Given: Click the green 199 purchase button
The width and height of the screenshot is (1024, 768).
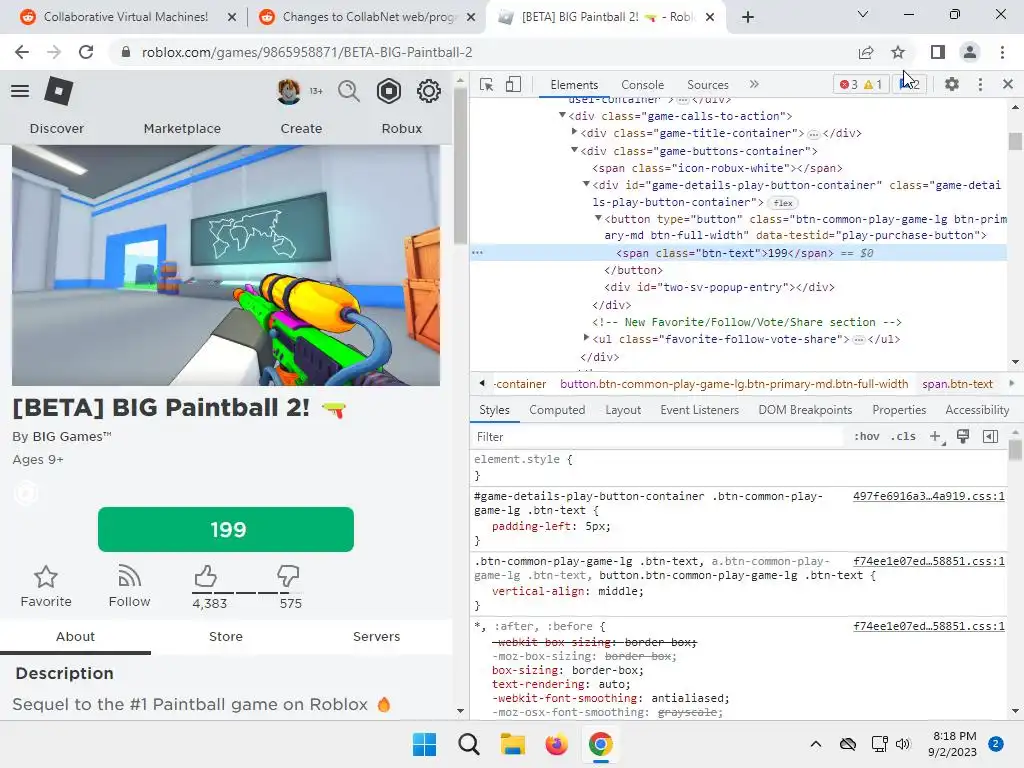Looking at the screenshot, I should [226, 530].
